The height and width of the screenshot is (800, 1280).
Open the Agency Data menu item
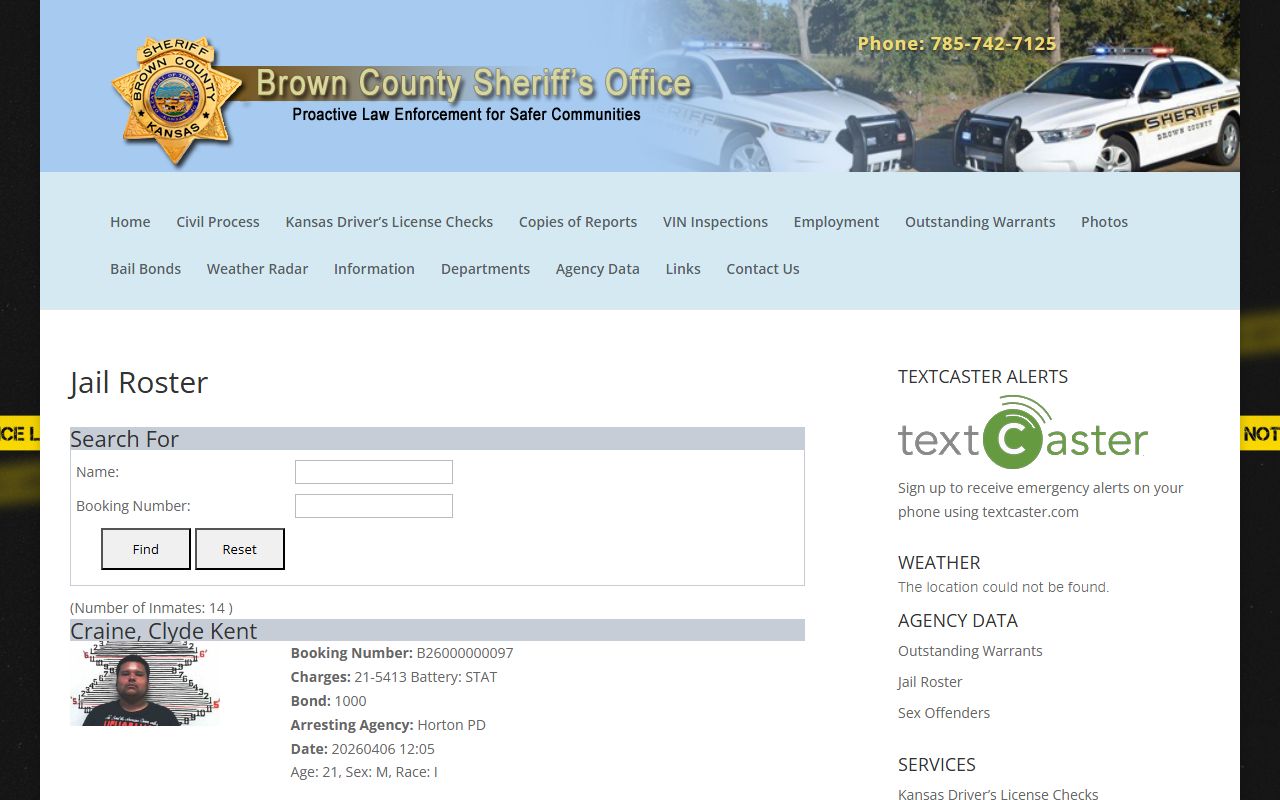[598, 269]
